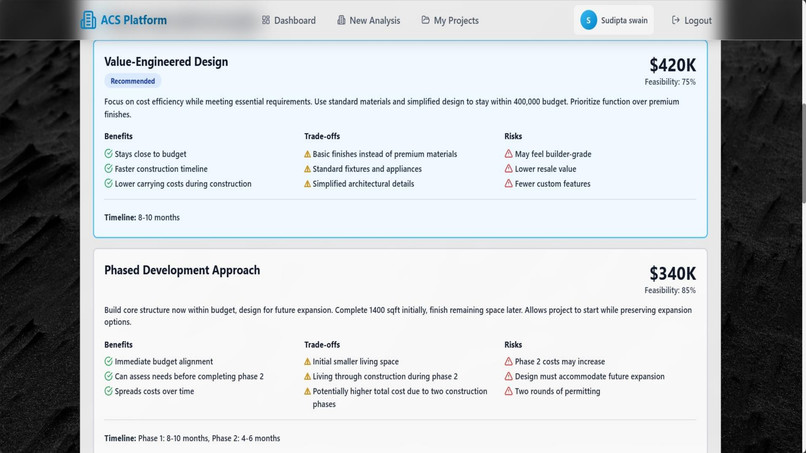Click the Dashboard grid icon

[x=266, y=20]
